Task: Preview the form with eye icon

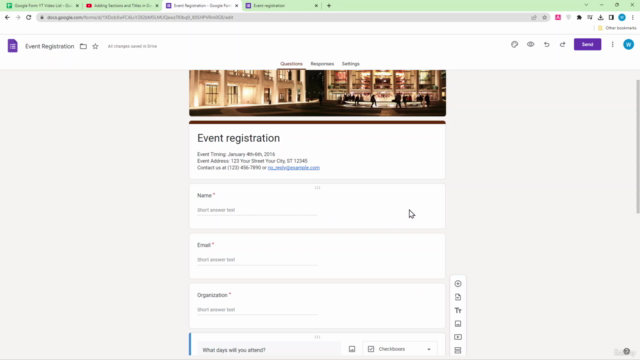Action: 530,44
